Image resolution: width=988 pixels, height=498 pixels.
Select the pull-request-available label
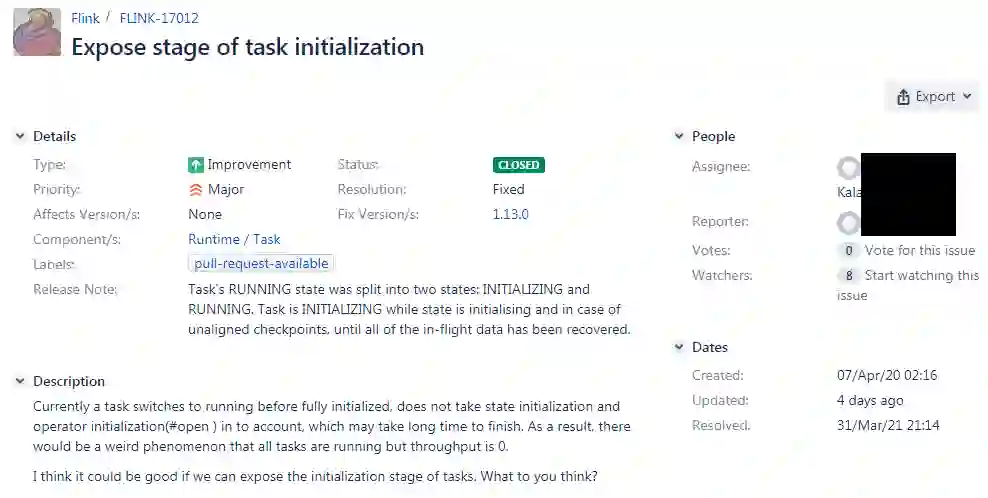coord(261,264)
